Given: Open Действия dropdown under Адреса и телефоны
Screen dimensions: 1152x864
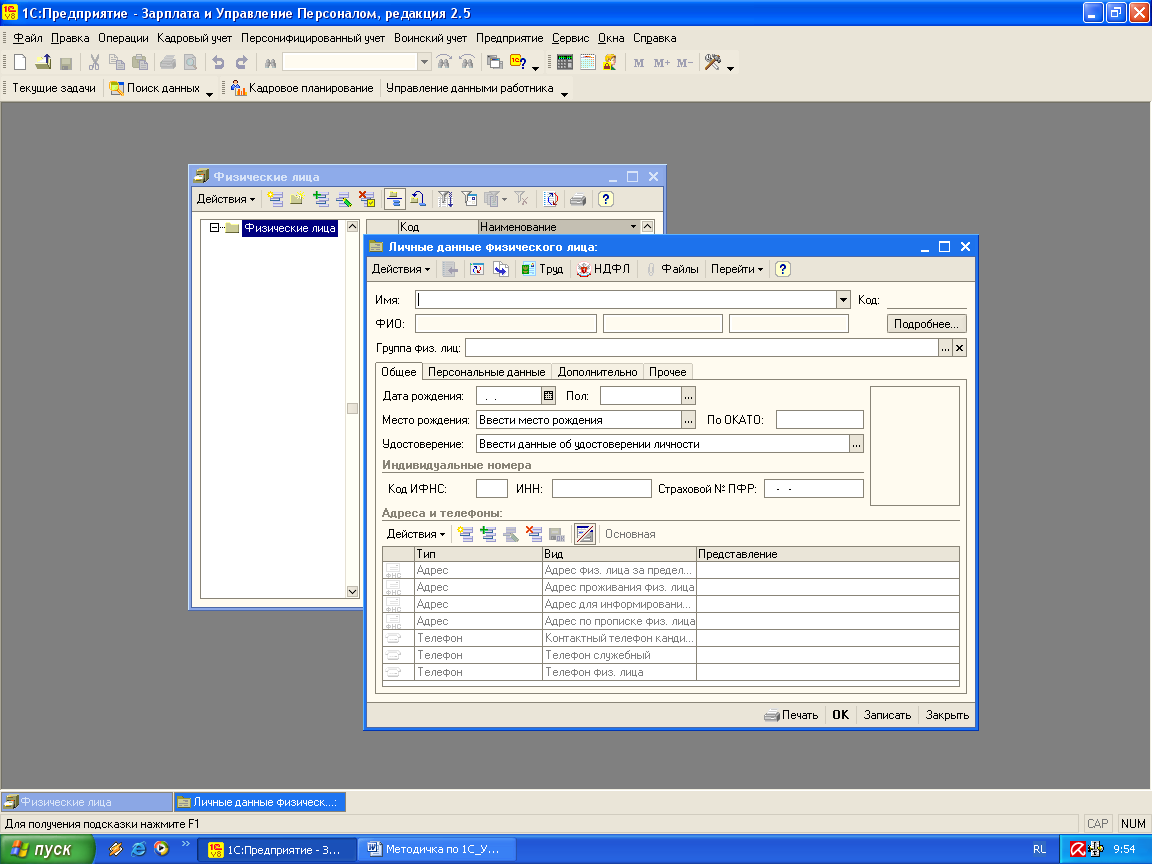Looking at the screenshot, I should (x=416, y=534).
